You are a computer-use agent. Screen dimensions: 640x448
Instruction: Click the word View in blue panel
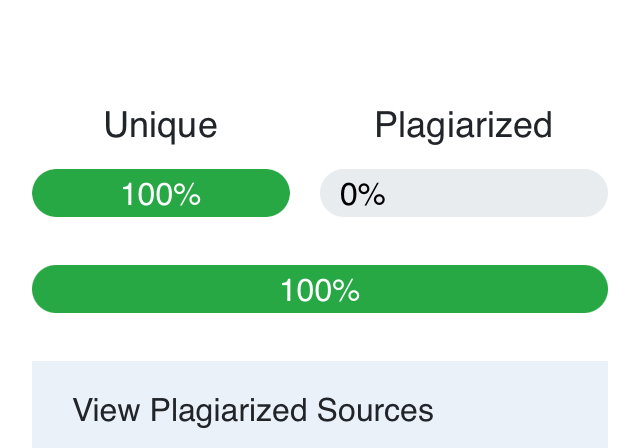[107, 410]
